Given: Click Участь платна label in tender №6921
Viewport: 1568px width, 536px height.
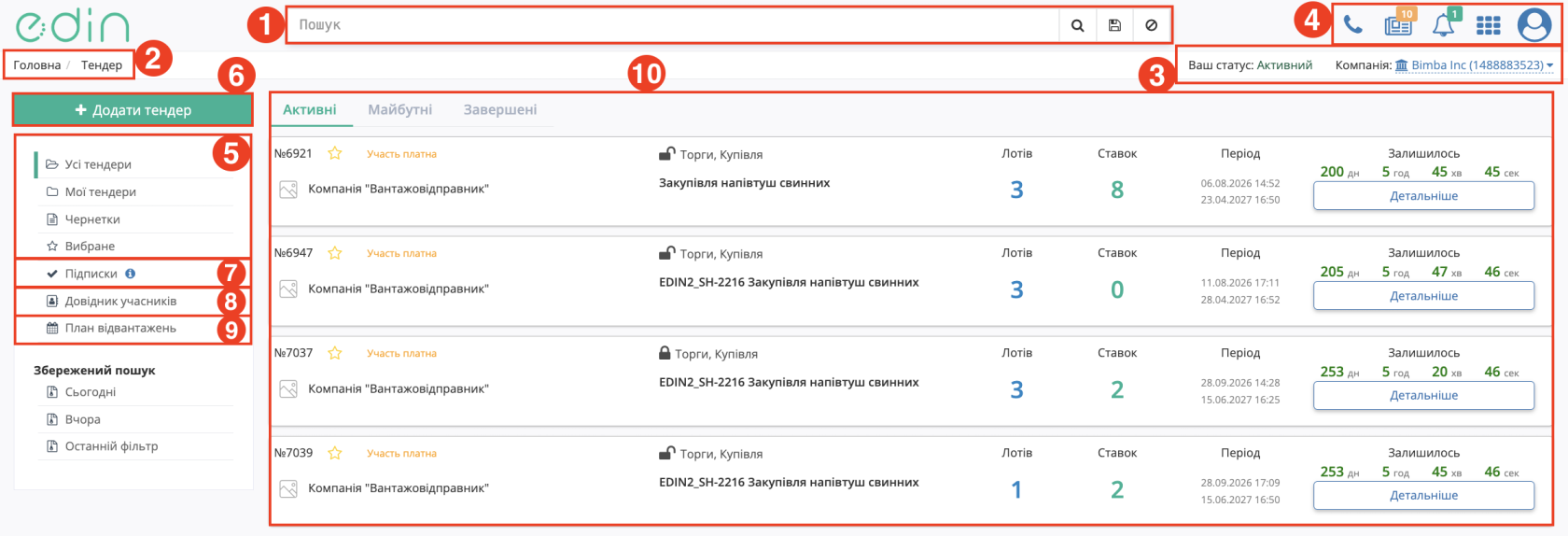Looking at the screenshot, I should [401, 154].
